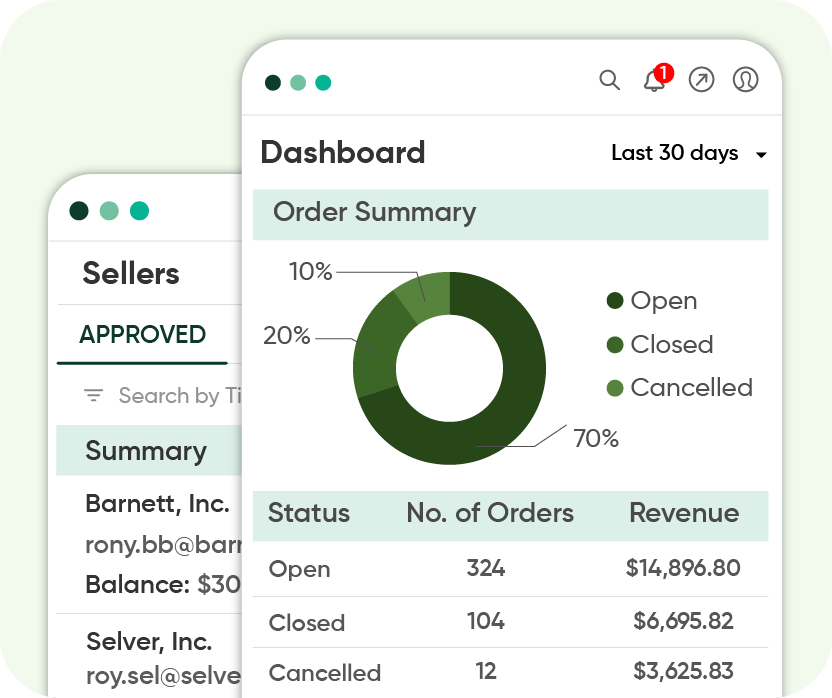This screenshot has height=698, width=832.
Task: Open the user profile icon
Action: point(745,80)
